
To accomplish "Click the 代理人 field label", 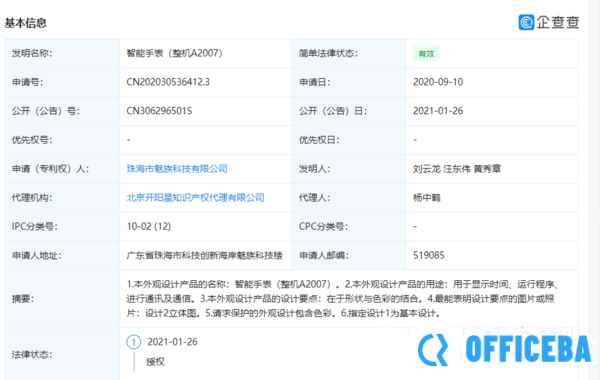I will [315, 197].
